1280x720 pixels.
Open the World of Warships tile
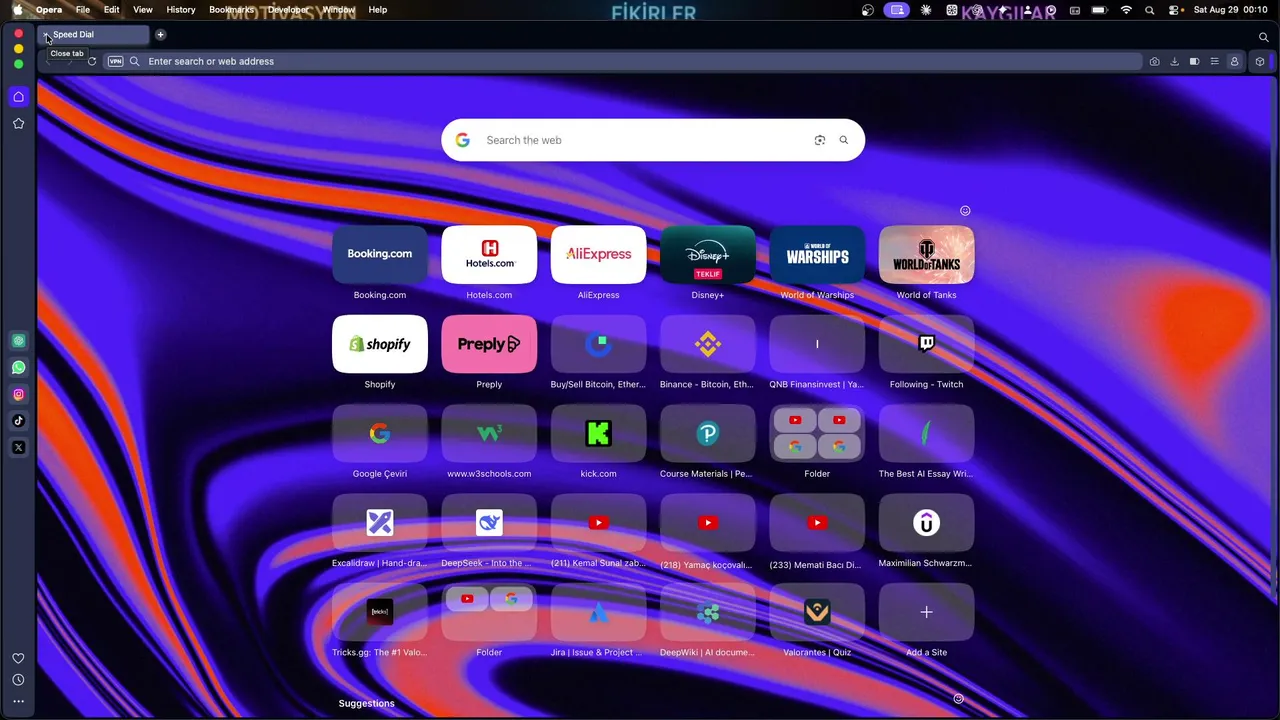(817, 255)
